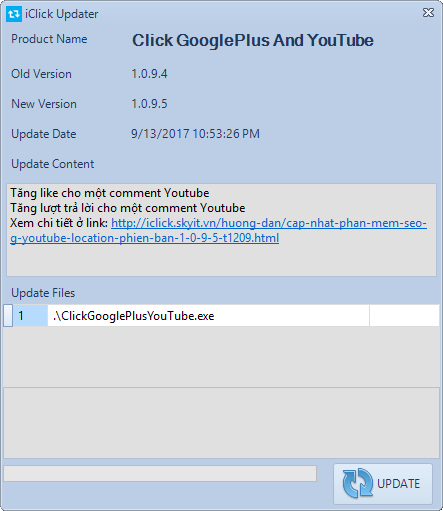Click the Old Version label
This screenshot has width=443, height=511.
pos(41,74)
